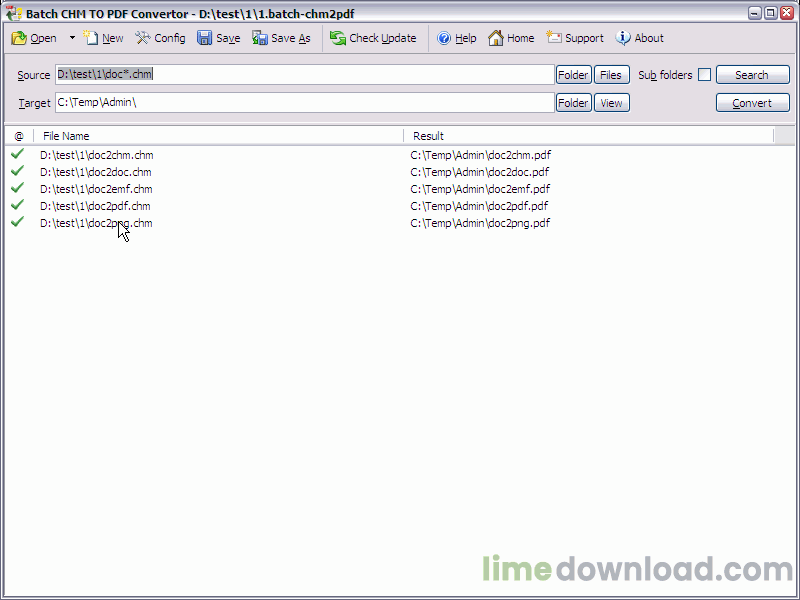The height and width of the screenshot is (600, 800).
Task: Expand the Open button dropdown arrow
Action: 72,38
